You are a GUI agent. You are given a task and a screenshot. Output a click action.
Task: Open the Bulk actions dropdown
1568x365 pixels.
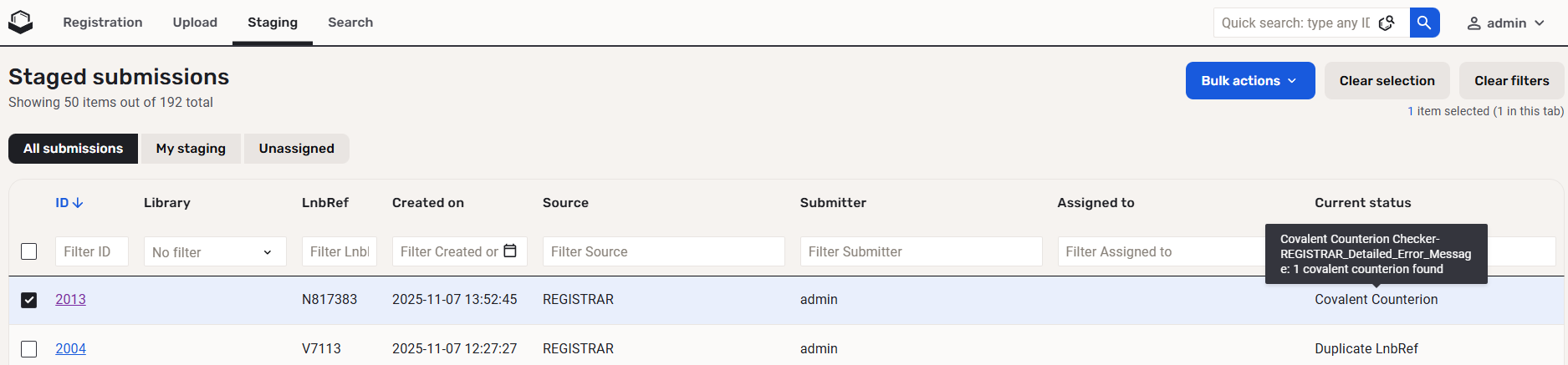point(1249,81)
